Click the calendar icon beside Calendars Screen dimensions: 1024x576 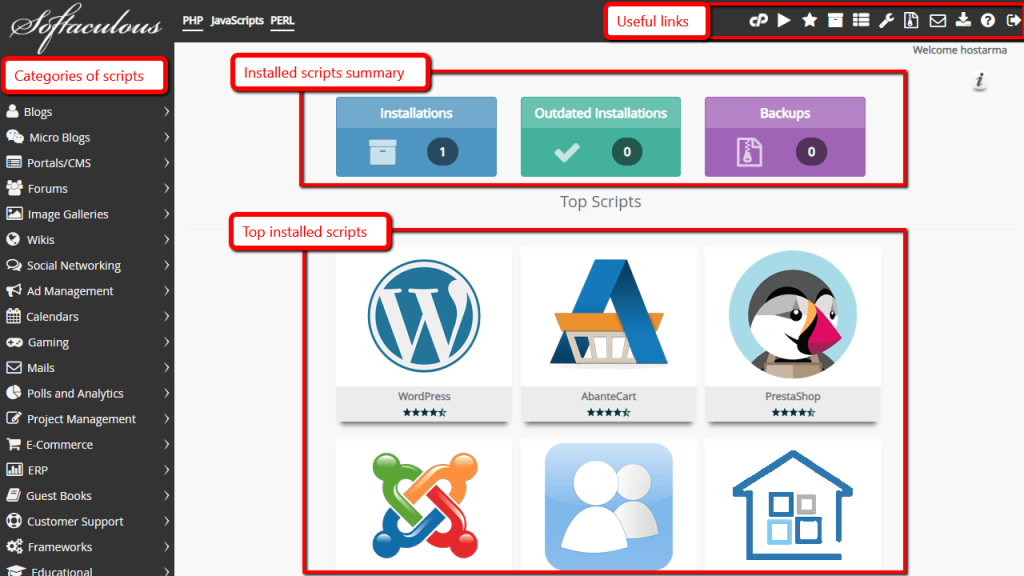point(13,316)
